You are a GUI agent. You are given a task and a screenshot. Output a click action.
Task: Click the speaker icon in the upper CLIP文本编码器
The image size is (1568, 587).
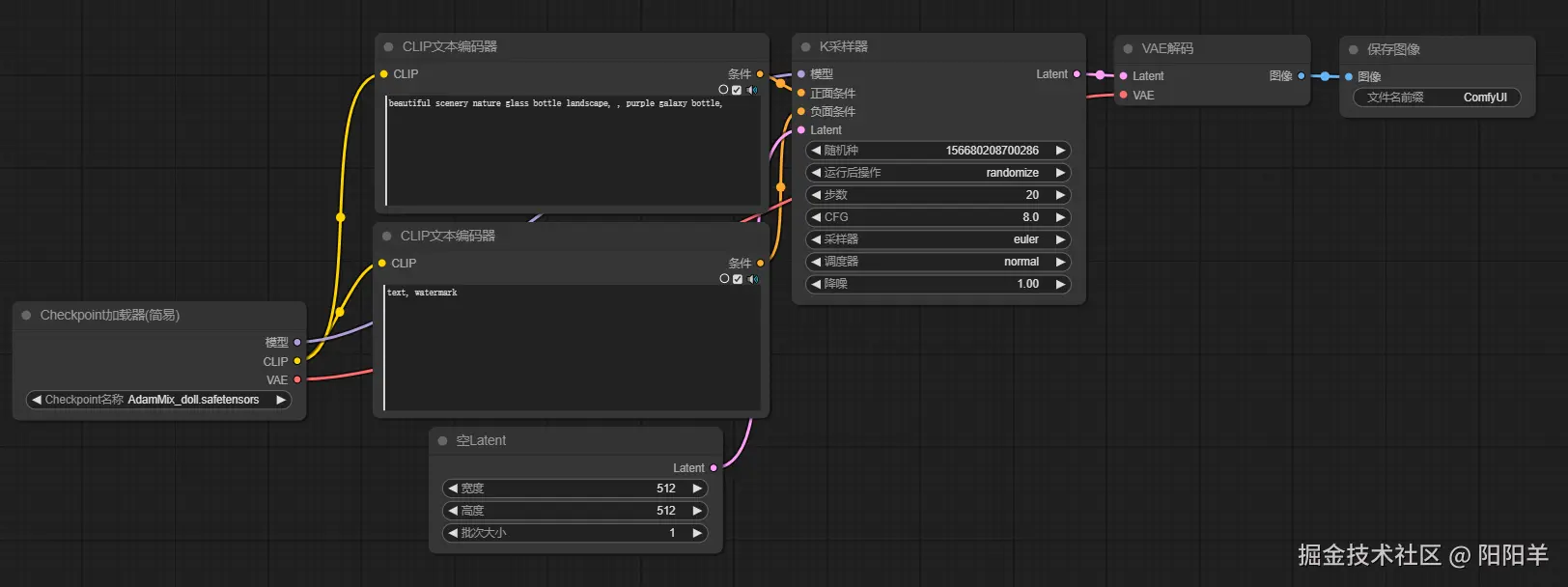coord(752,90)
